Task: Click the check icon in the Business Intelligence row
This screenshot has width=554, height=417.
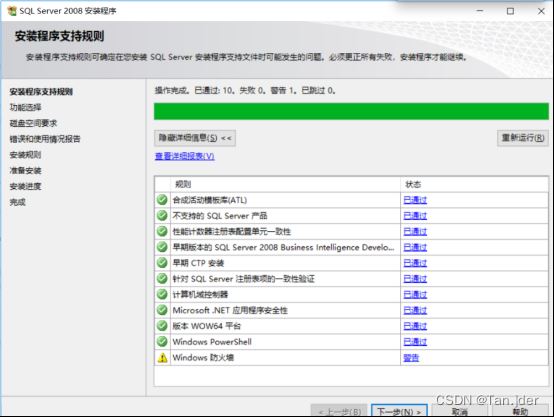Action: coord(162,247)
